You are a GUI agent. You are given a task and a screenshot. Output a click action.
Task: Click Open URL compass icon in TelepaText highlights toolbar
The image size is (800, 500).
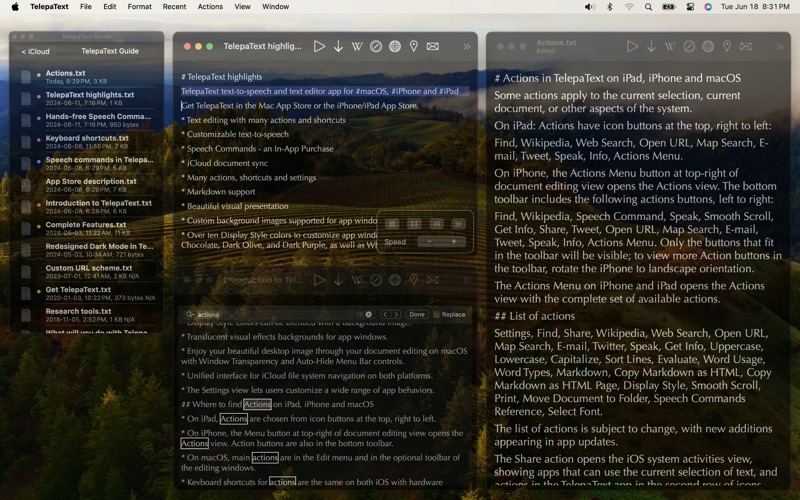[376, 46]
